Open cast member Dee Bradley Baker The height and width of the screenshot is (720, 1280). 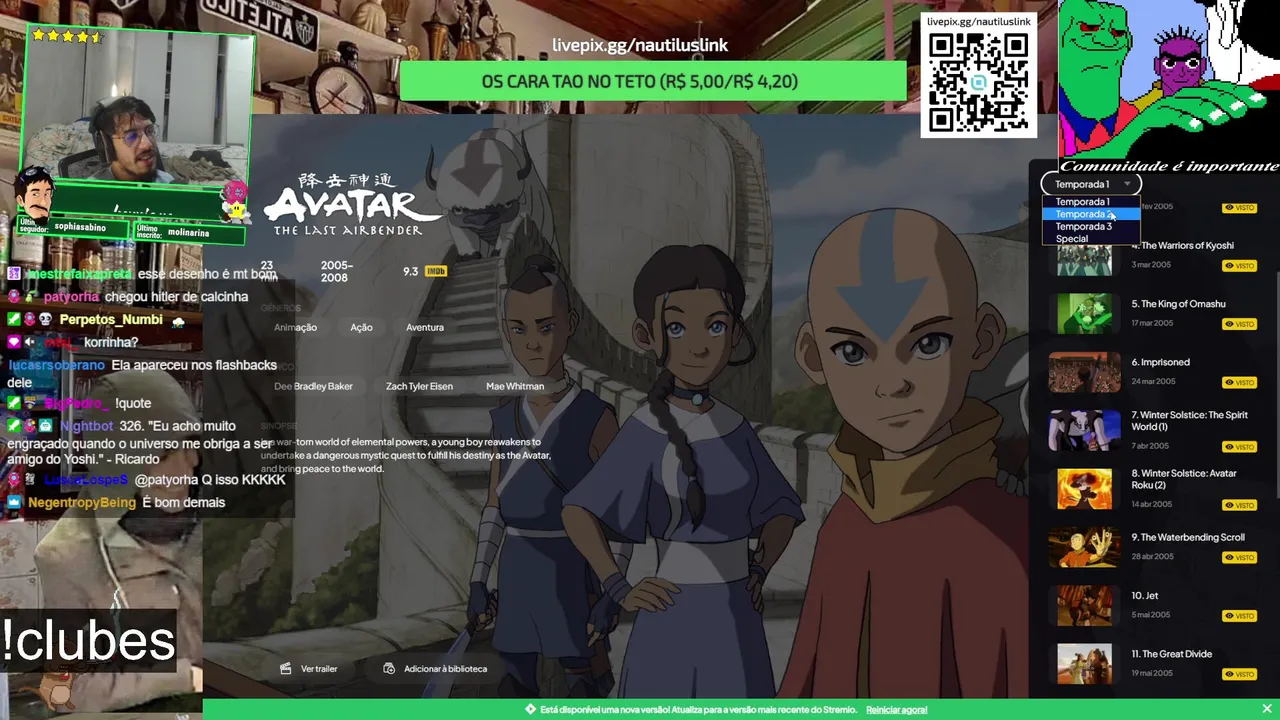pos(313,386)
